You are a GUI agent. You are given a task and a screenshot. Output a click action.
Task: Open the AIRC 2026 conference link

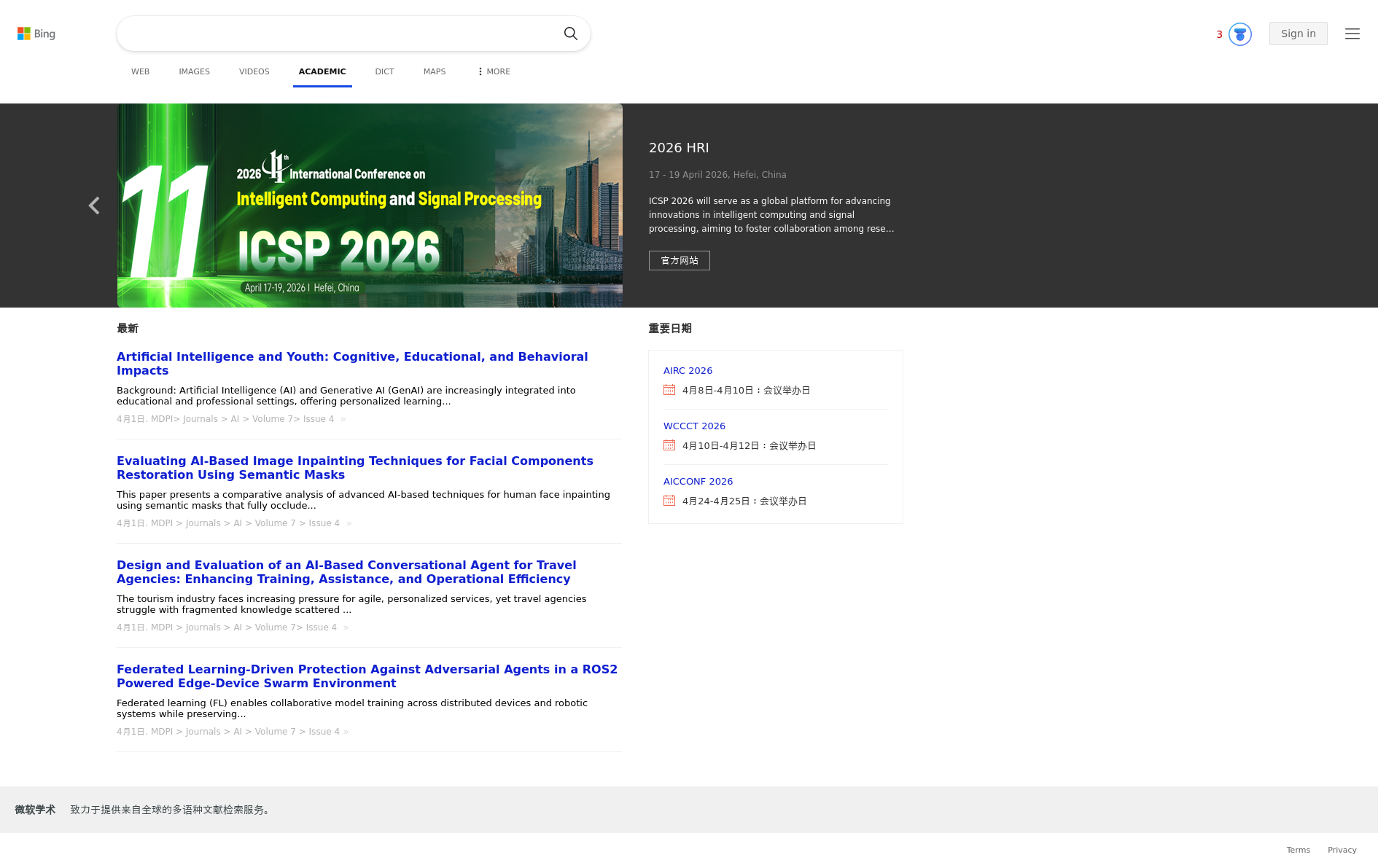click(x=688, y=370)
